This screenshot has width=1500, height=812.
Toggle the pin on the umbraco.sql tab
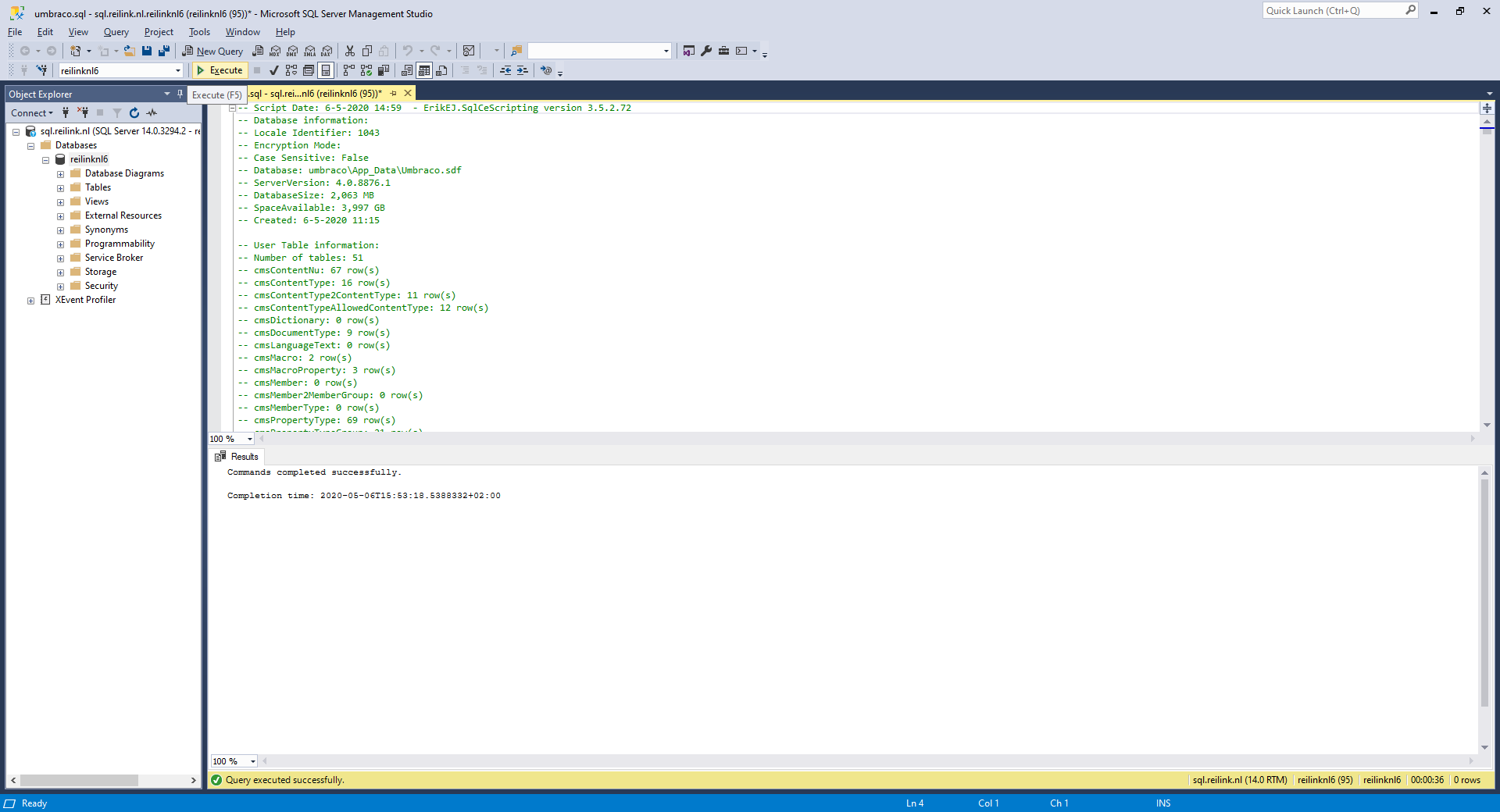[x=394, y=93]
